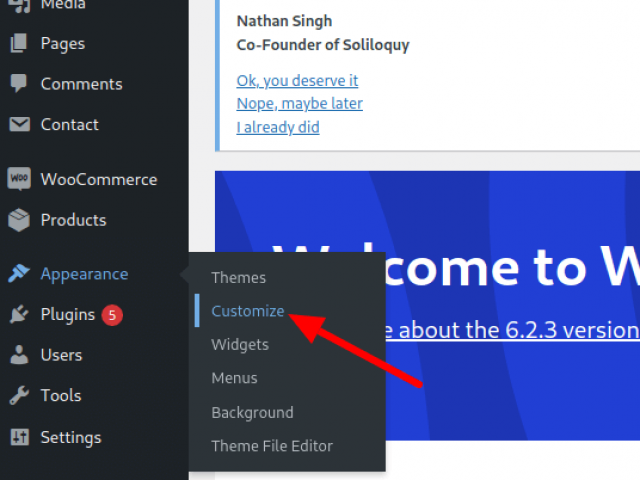Click the Contact envelope icon
The width and height of the screenshot is (640, 480).
pyautogui.click(x=19, y=125)
